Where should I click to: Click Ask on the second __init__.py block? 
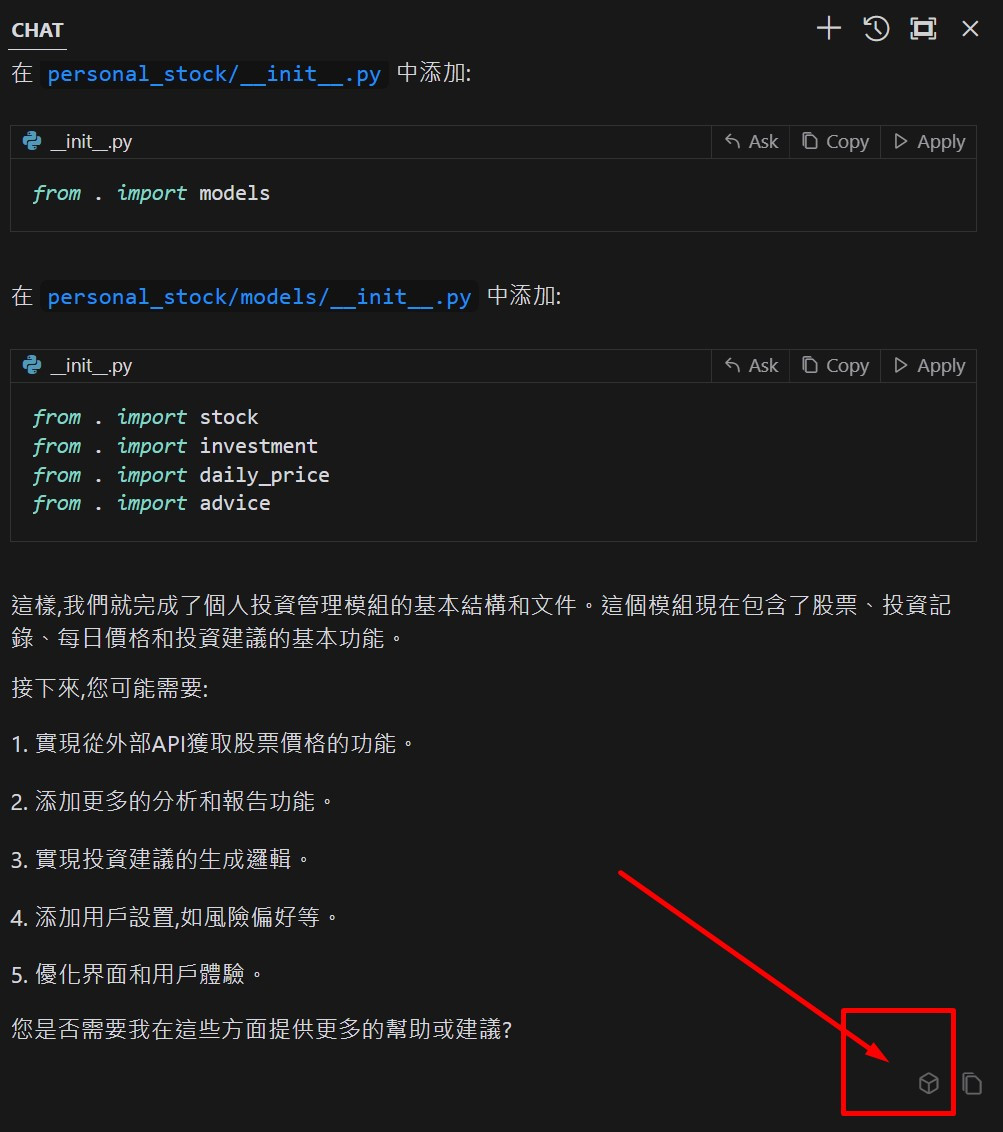click(751, 365)
